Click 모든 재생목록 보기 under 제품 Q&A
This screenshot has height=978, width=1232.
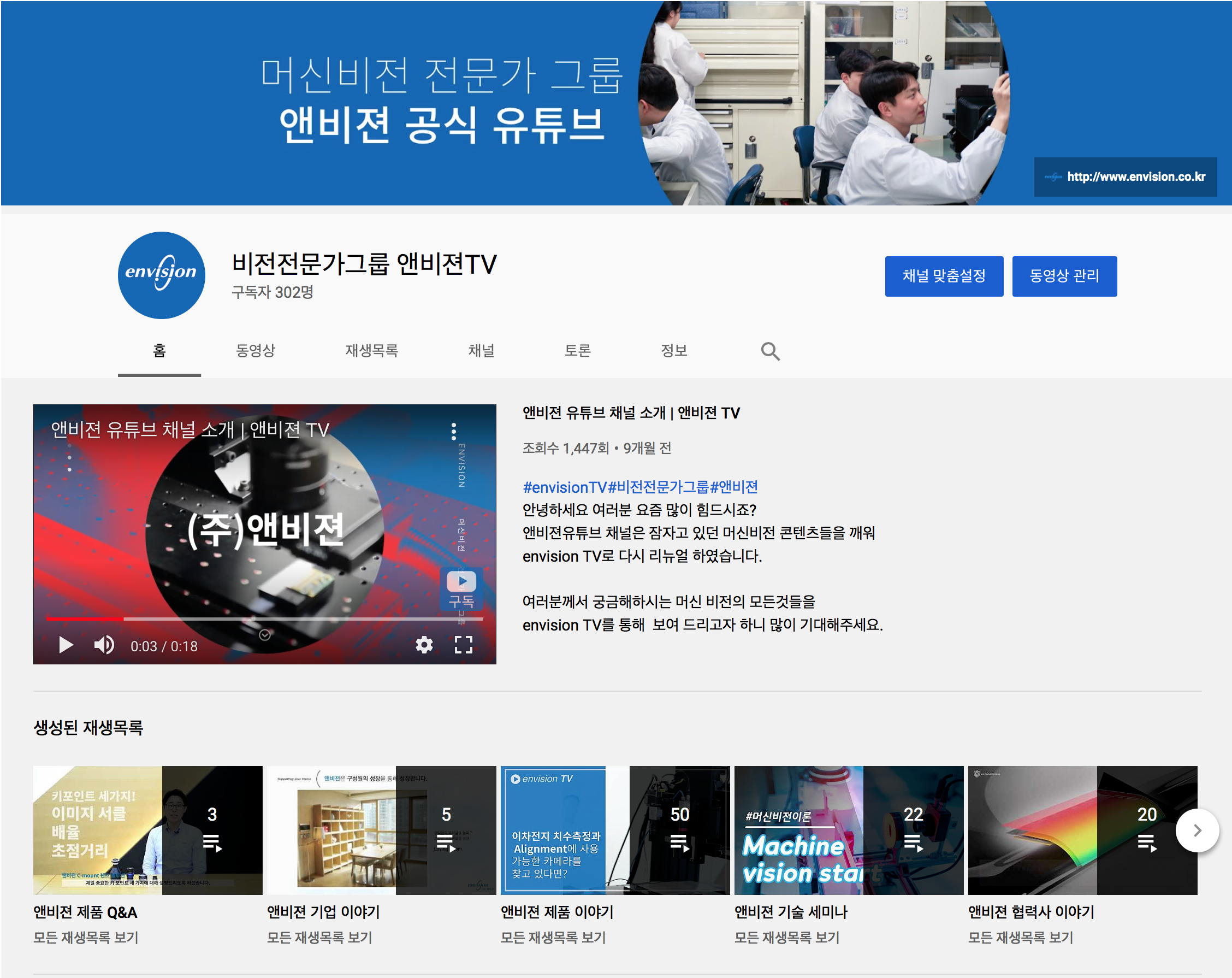coord(86,938)
